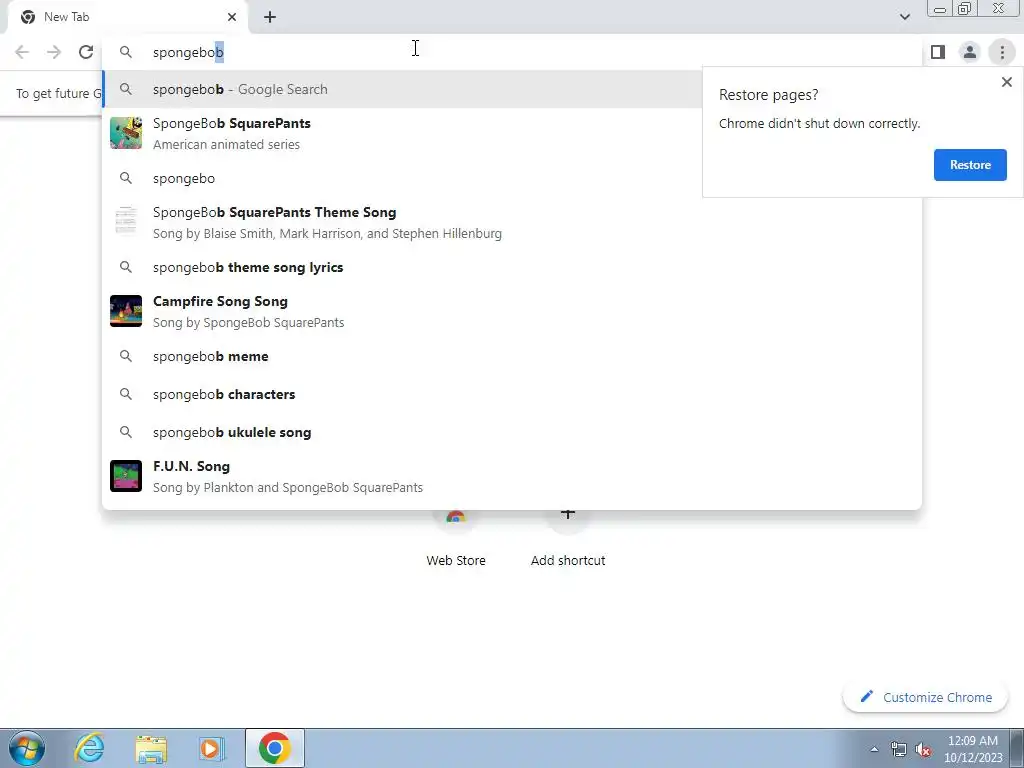The image size is (1024, 768).
Task: Open a new tab with plus button
Action: pos(270,17)
